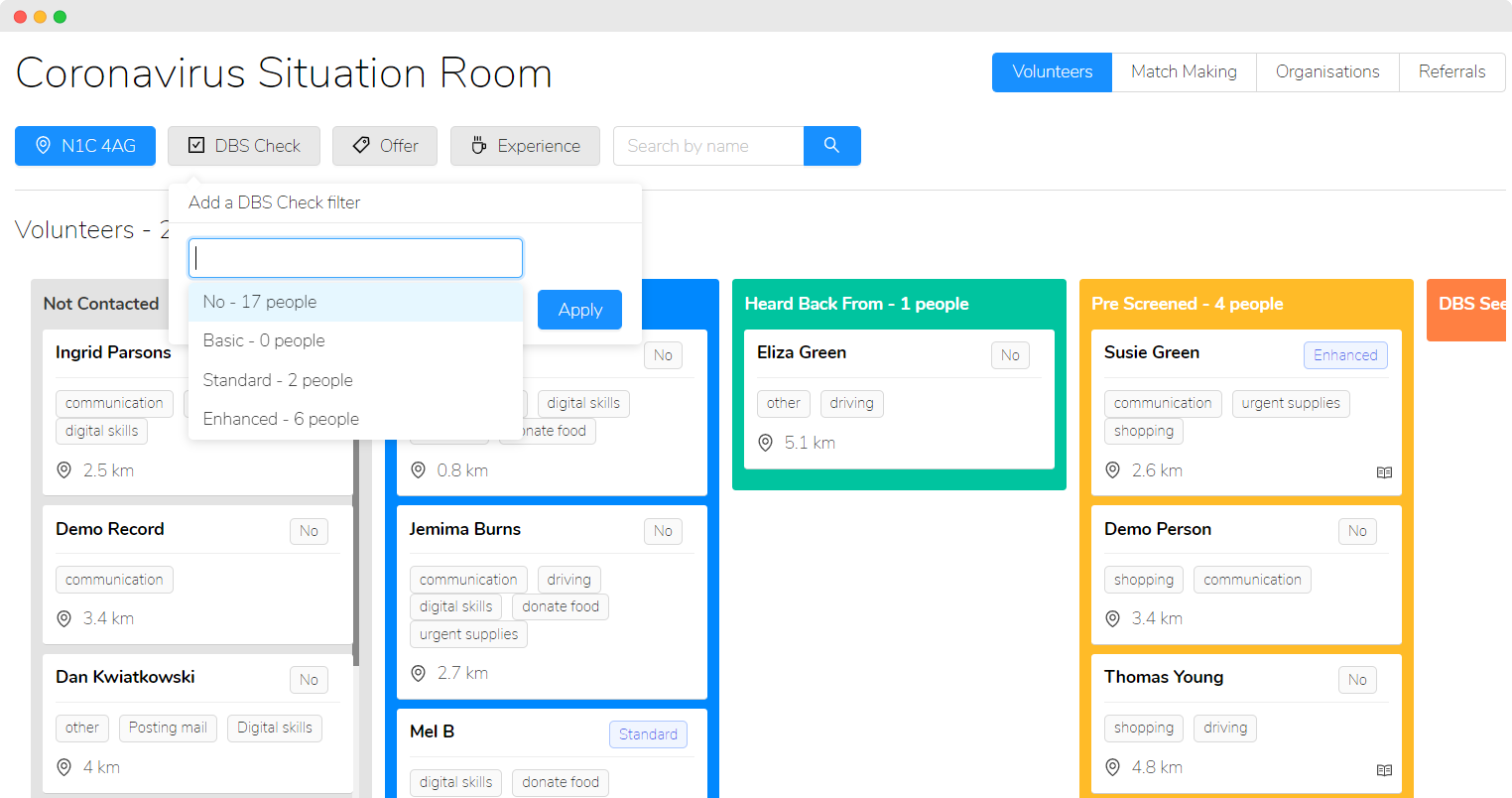Click the notes book icon on Susie Green card

pos(1384,472)
